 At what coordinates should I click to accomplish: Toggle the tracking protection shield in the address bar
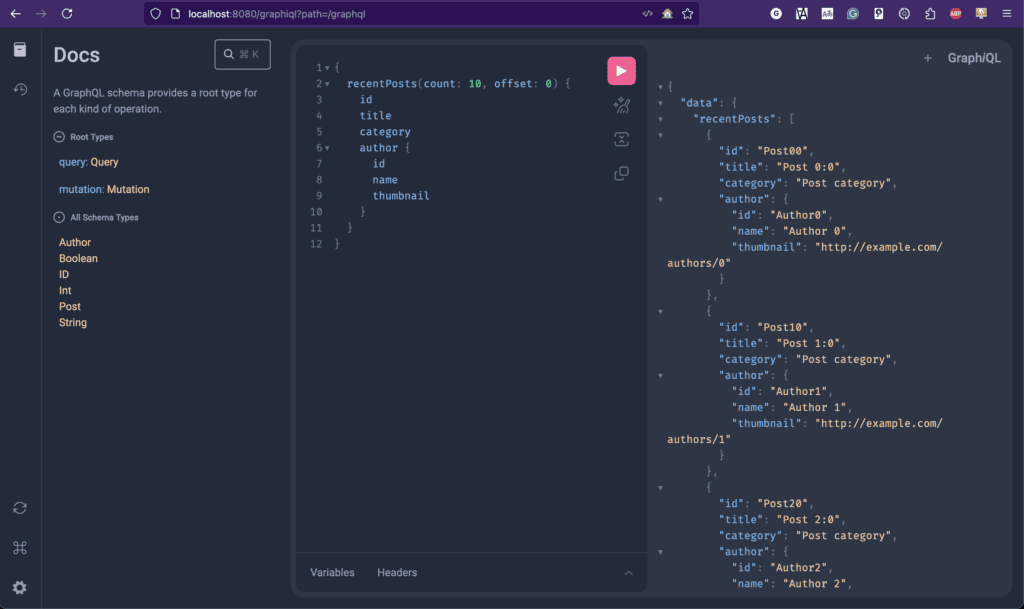click(153, 14)
